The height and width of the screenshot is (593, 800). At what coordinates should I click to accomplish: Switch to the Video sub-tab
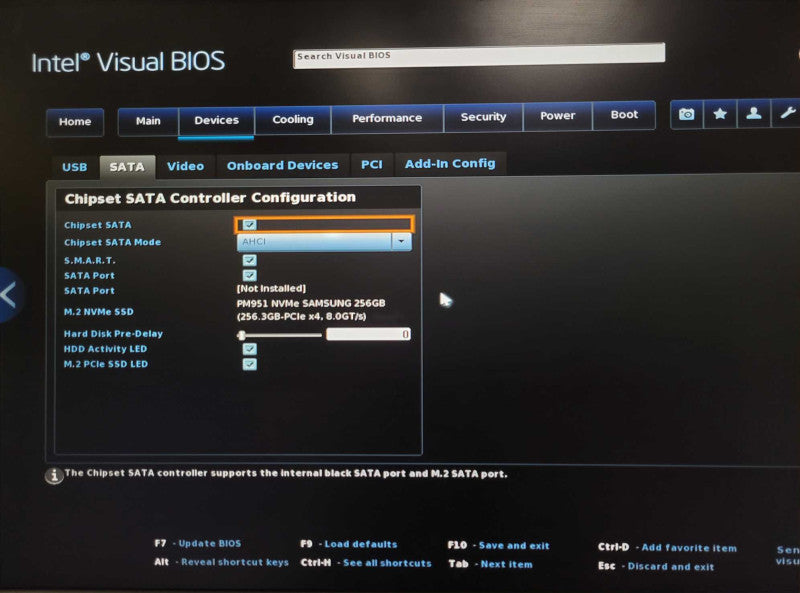click(x=185, y=166)
